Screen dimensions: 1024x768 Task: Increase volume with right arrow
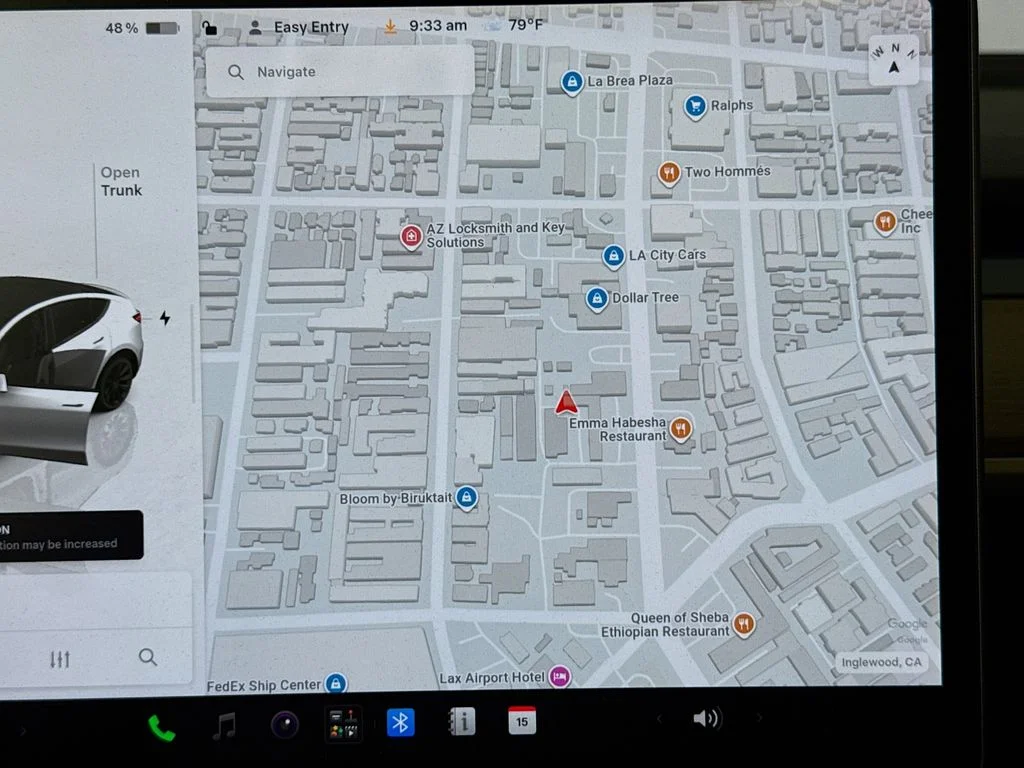[x=759, y=718]
